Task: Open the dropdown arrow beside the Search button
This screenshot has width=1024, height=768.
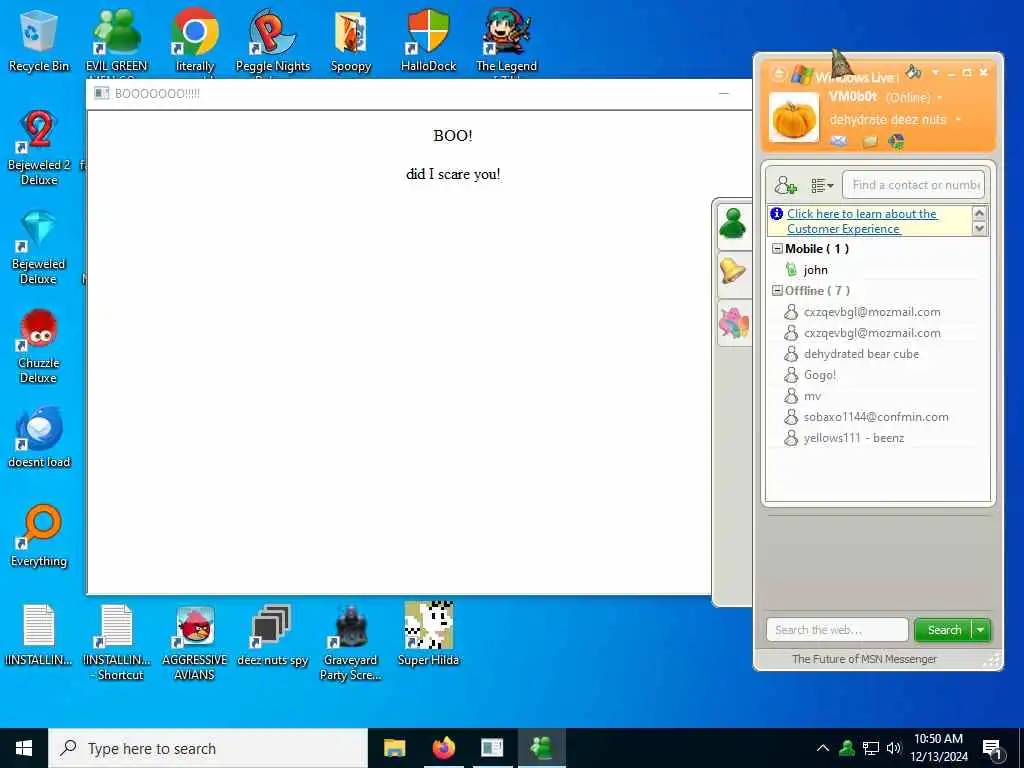Action: [x=981, y=630]
